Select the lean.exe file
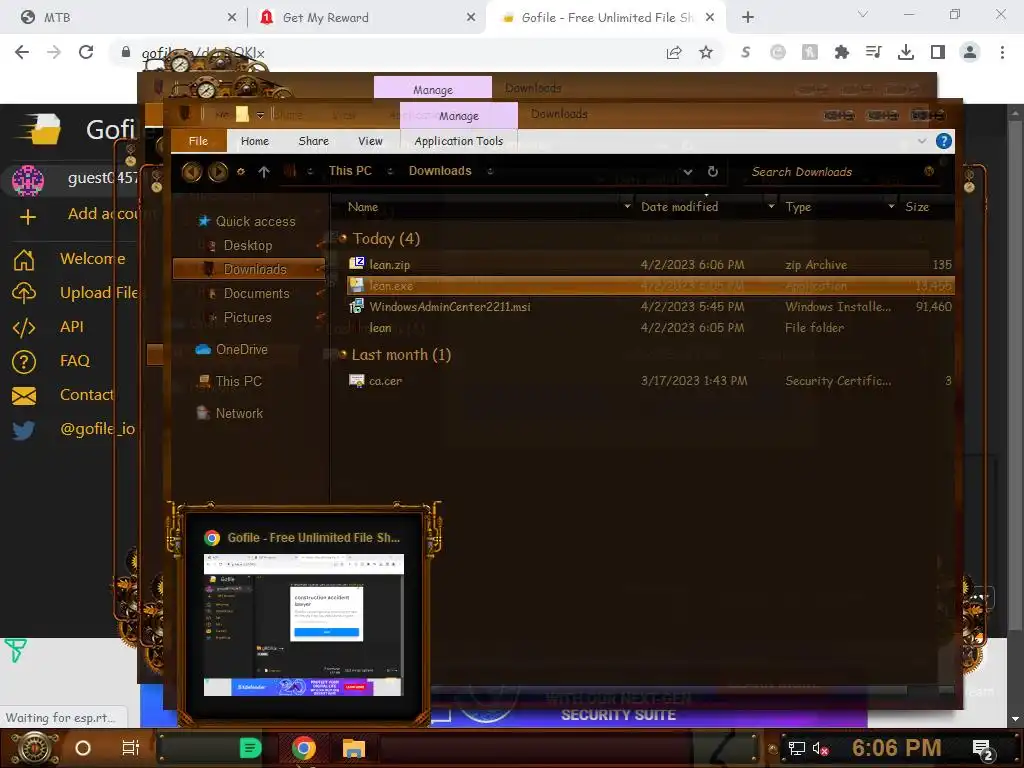The width and height of the screenshot is (1024, 768). coord(650,285)
